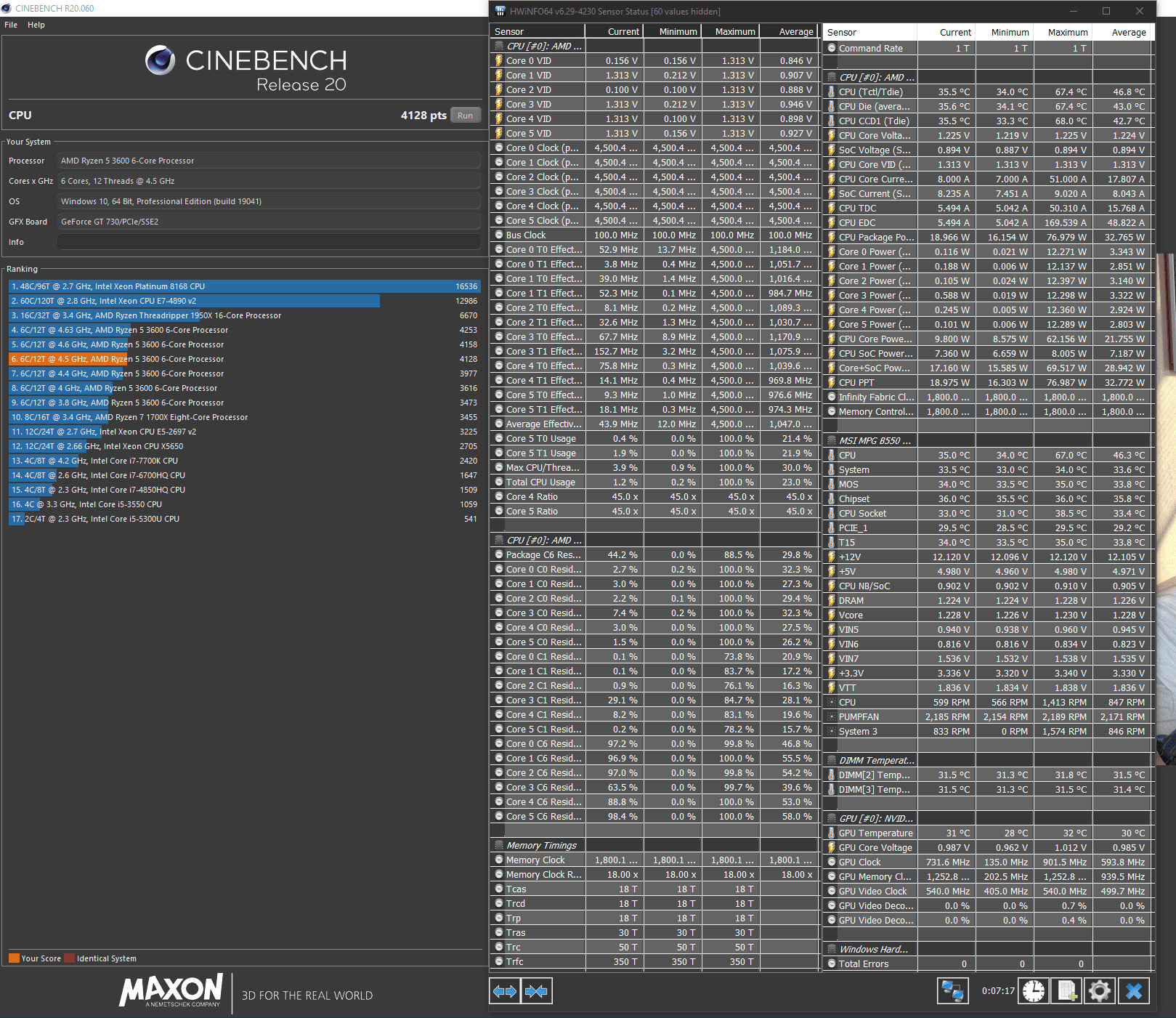Viewport: 1176px width, 1018px height.
Task: Click the left pane Maximum column header
Action: (730, 31)
